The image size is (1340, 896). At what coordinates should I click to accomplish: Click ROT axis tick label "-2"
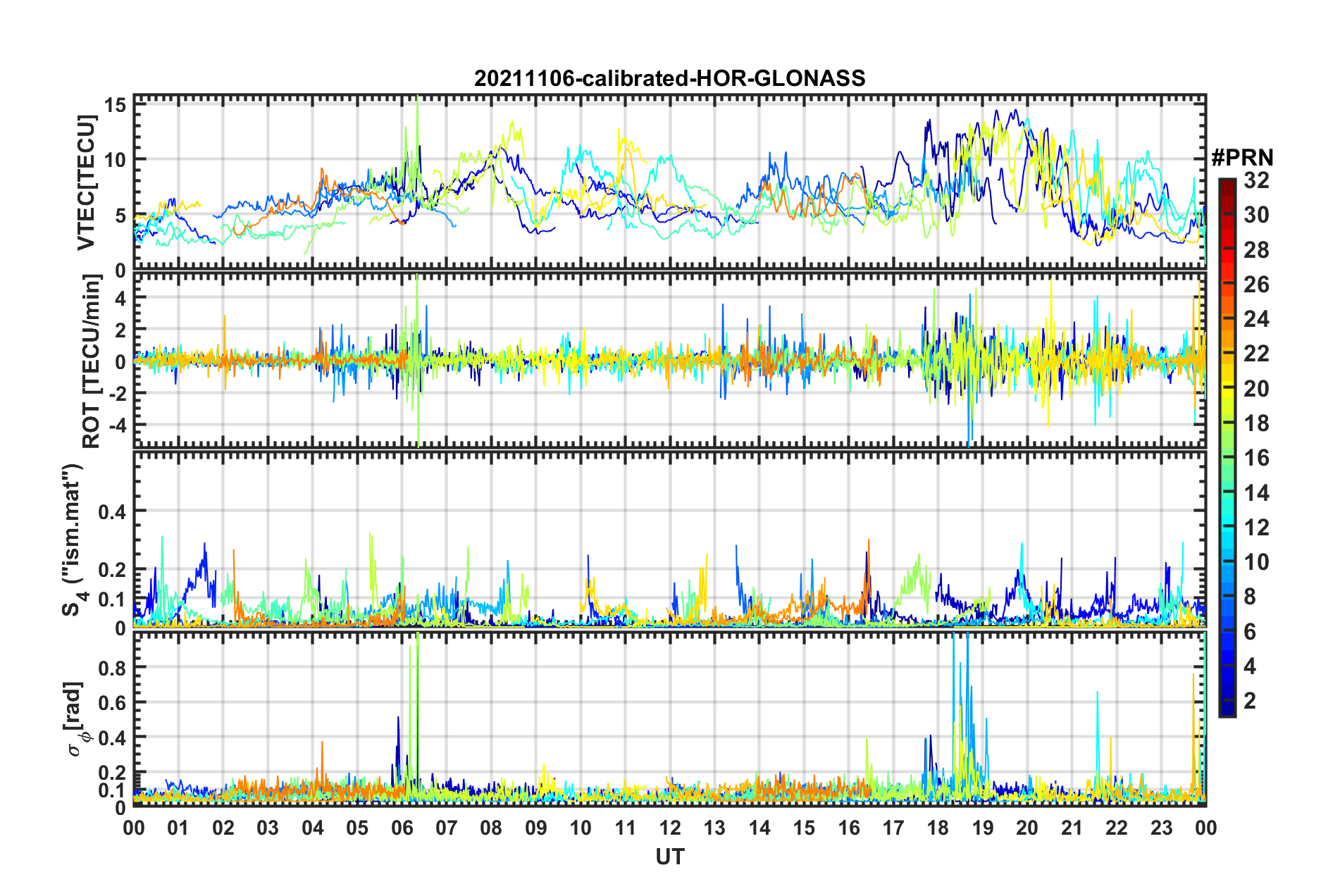pos(118,393)
